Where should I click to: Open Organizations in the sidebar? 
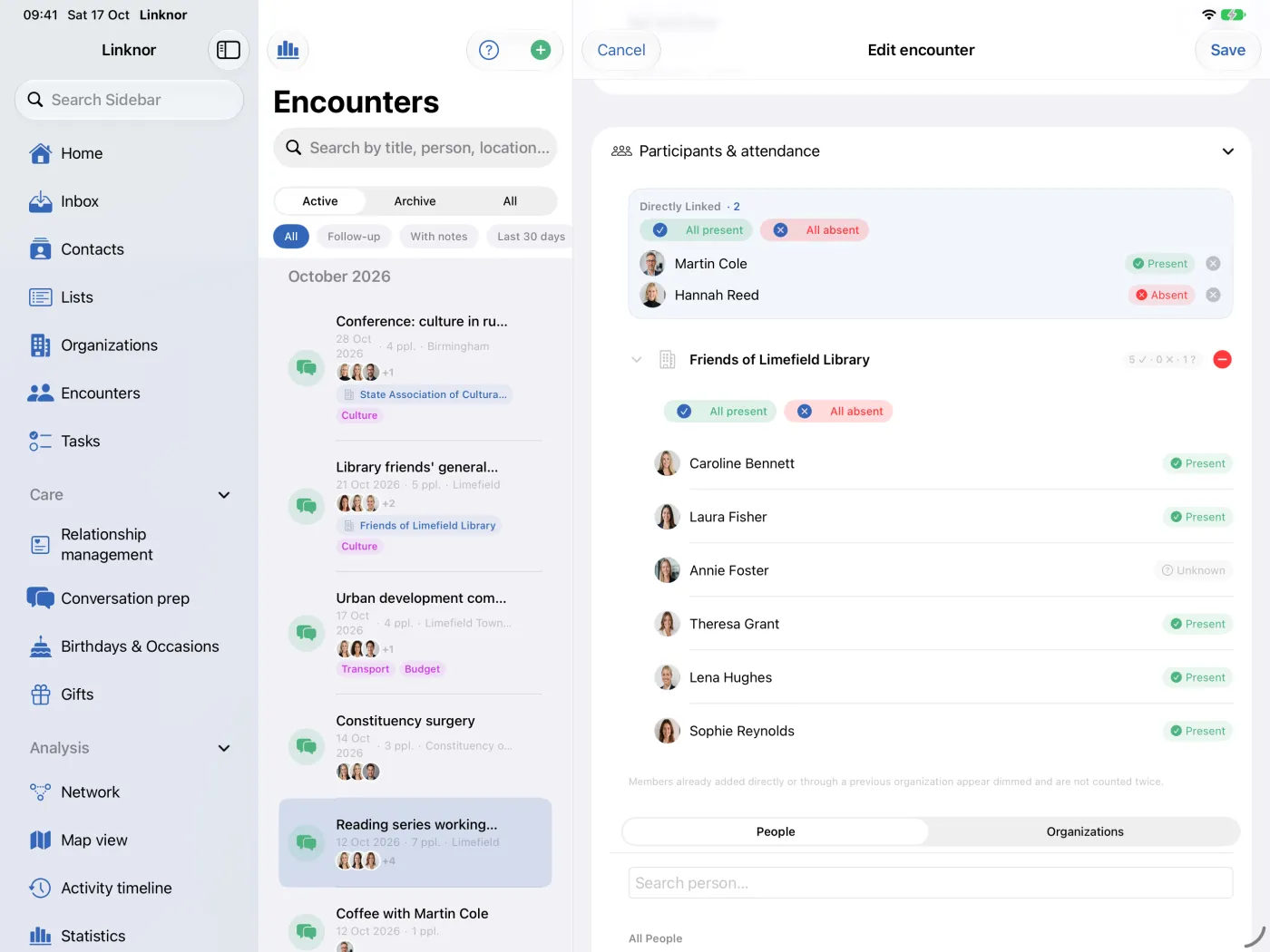pos(129,345)
